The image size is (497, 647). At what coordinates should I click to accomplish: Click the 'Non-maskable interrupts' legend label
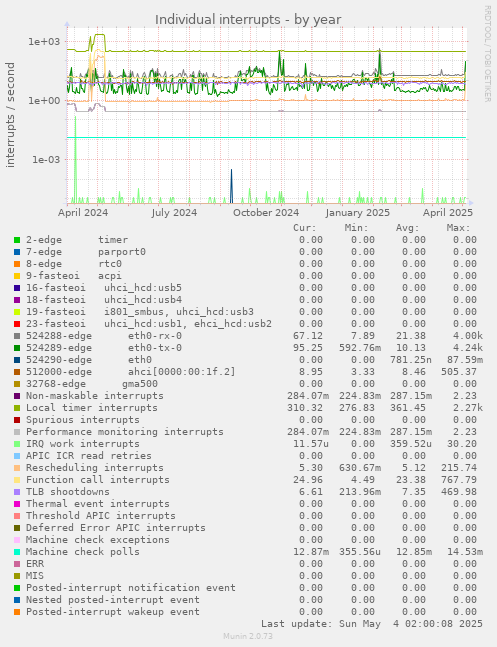(x=95, y=395)
